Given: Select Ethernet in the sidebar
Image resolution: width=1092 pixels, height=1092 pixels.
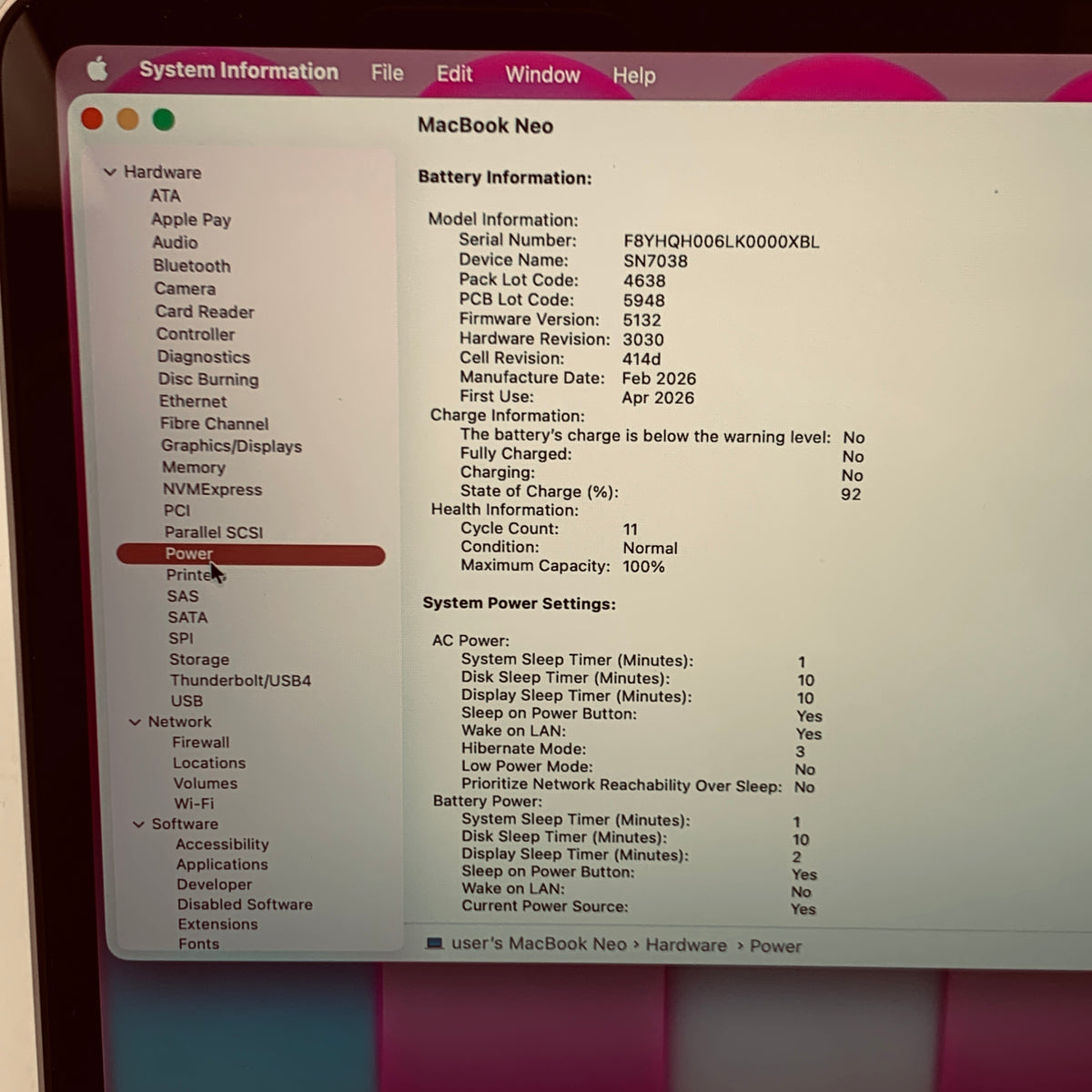Looking at the screenshot, I should (193, 401).
